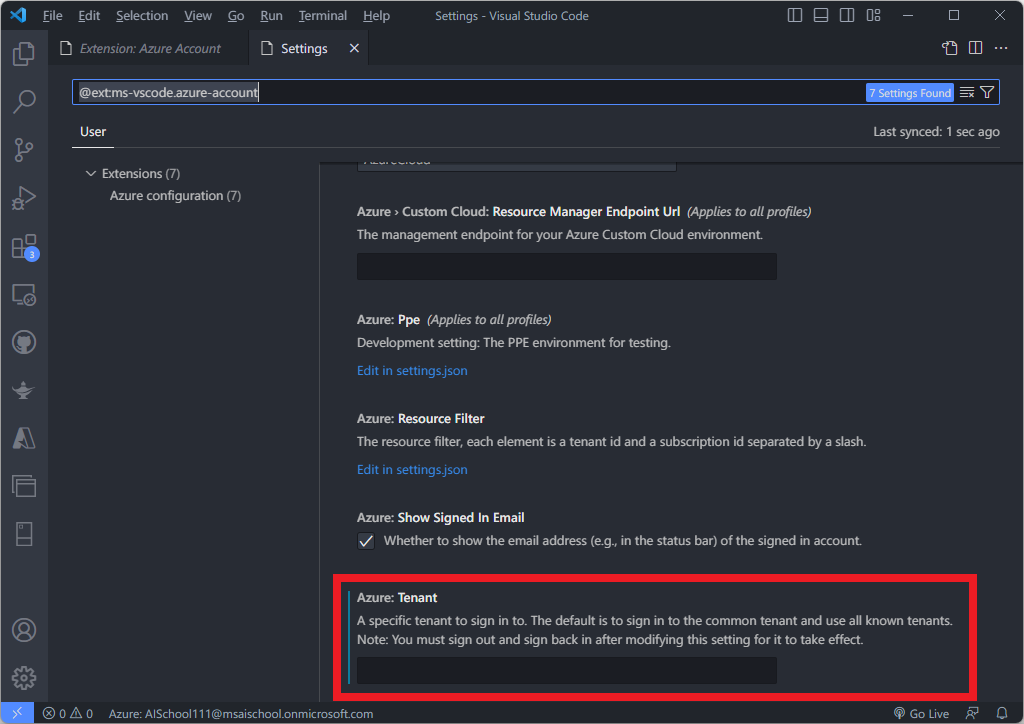Open the Help menu
The width and height of the screenshot is (1024, 724).
click(376, 16)
